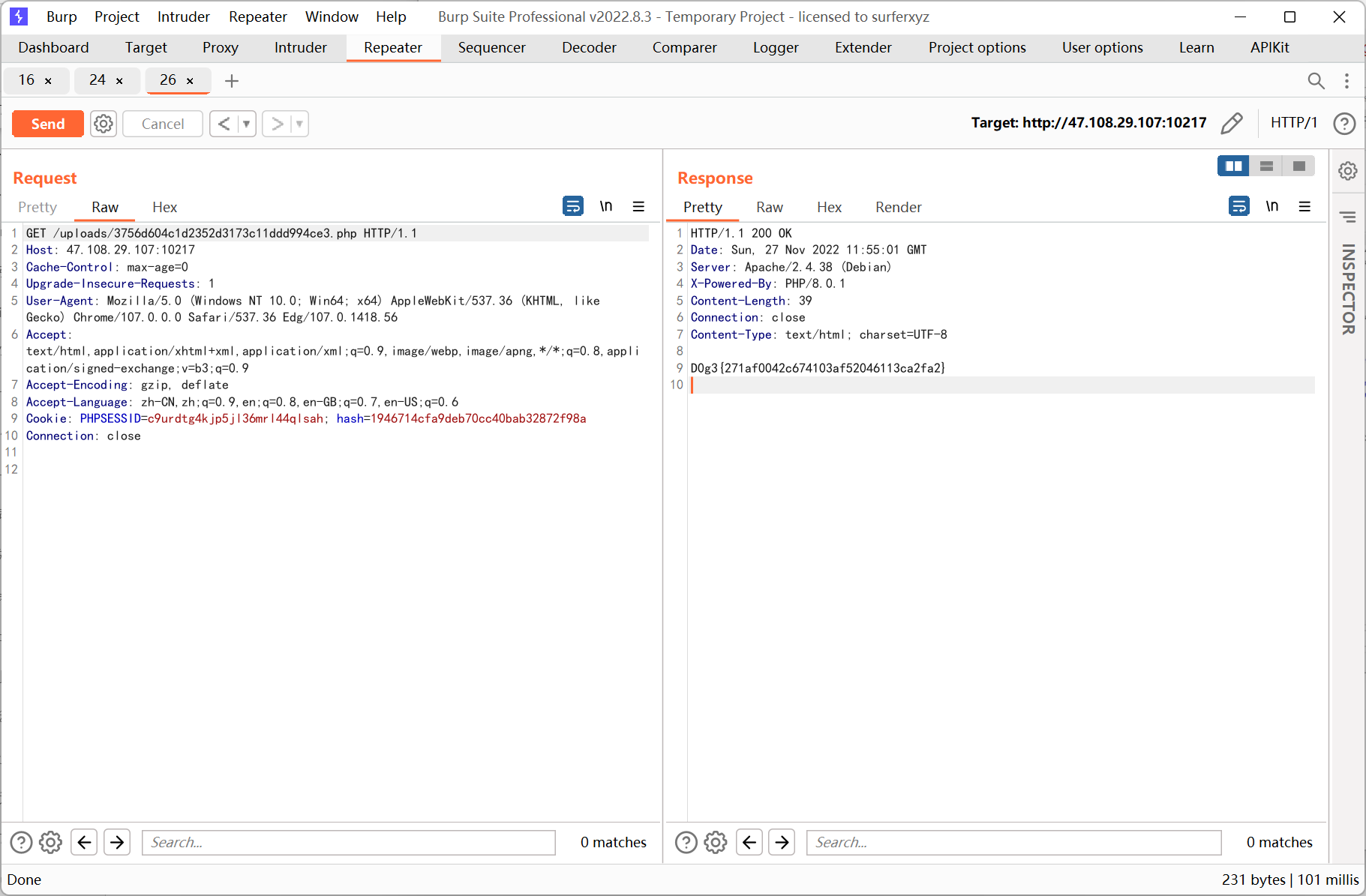Screen dimensions: 1366x896
Task: Click the Send request button
Action: click(x=48, y=124)
